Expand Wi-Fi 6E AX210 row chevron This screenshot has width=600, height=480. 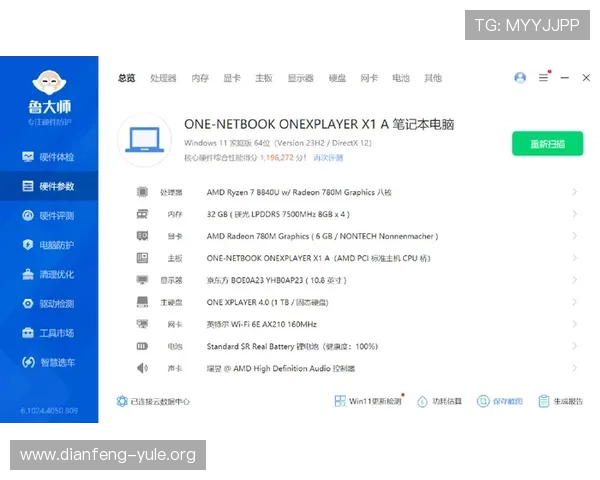click(574, 324)
